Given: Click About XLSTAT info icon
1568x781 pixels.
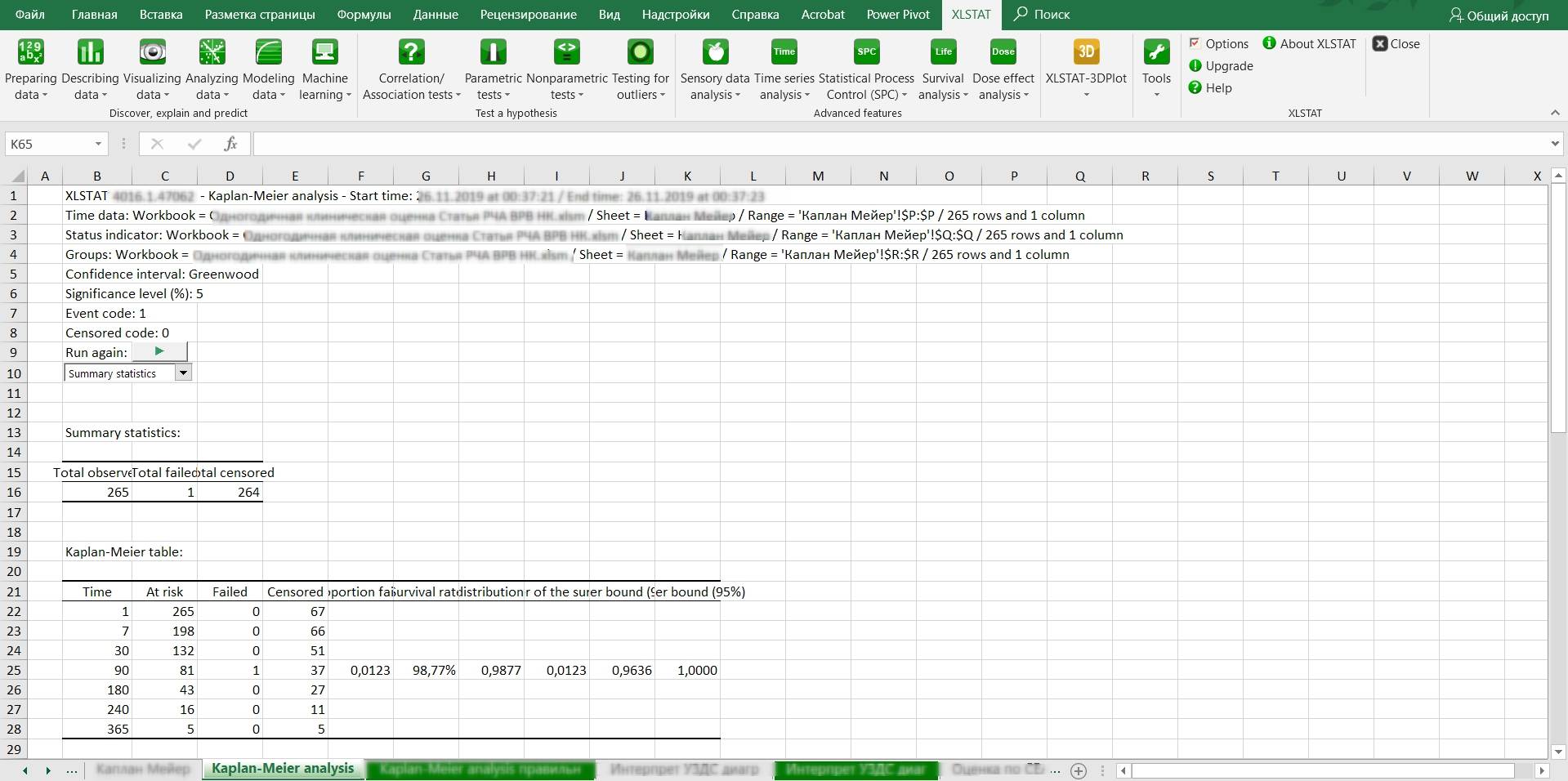Looking at the screenshot, I should point(1269,43).
